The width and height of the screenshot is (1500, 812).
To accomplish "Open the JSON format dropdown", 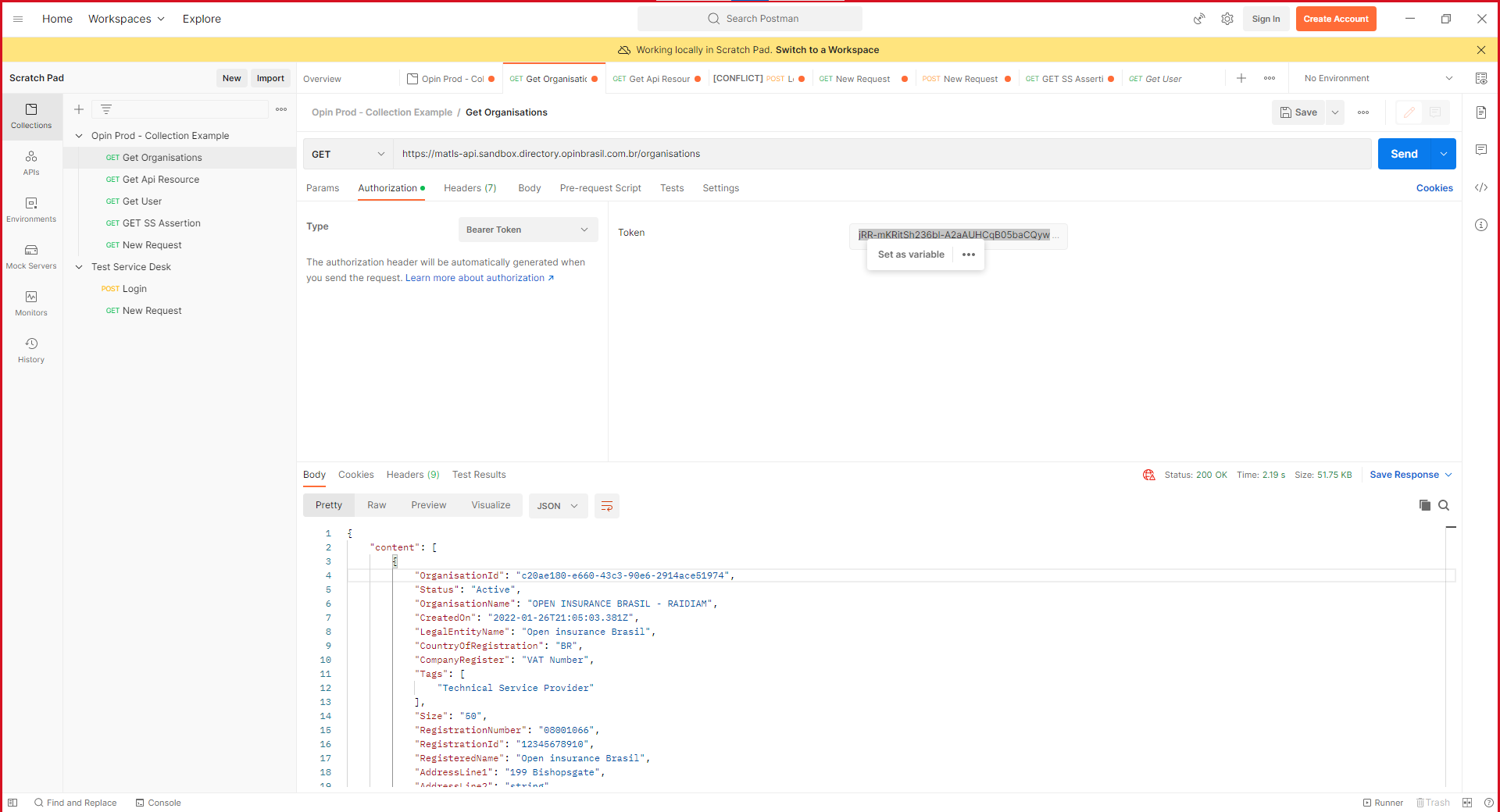I will (x=558, y=506).
